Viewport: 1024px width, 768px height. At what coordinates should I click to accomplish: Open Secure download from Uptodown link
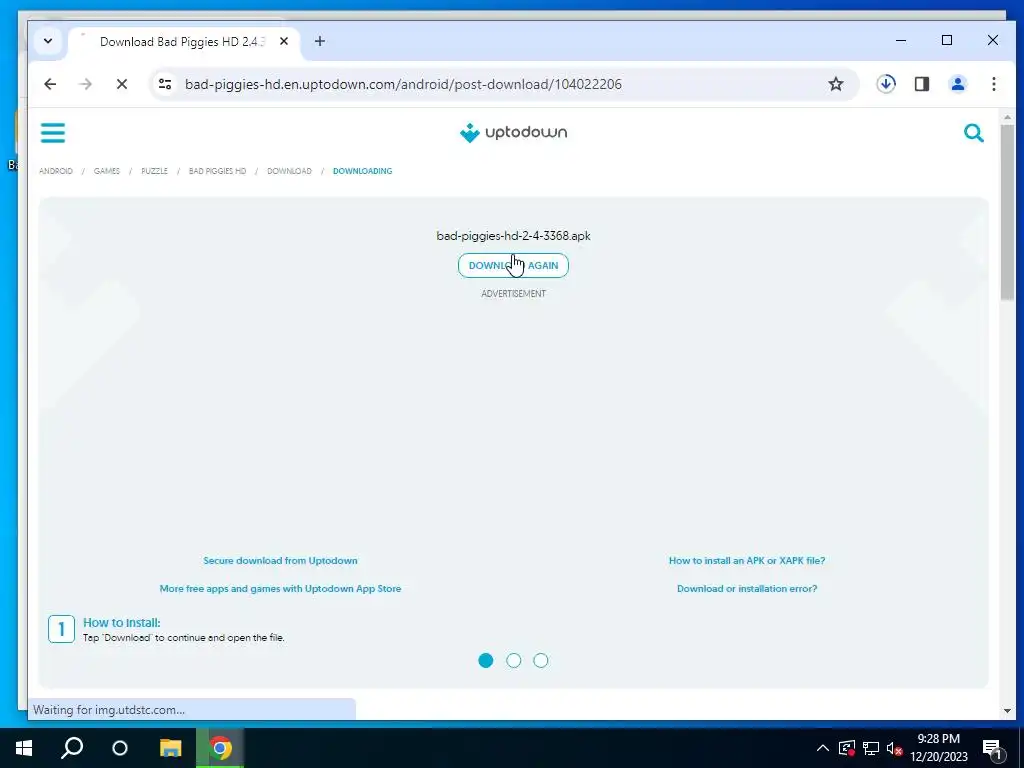(280, 560)
